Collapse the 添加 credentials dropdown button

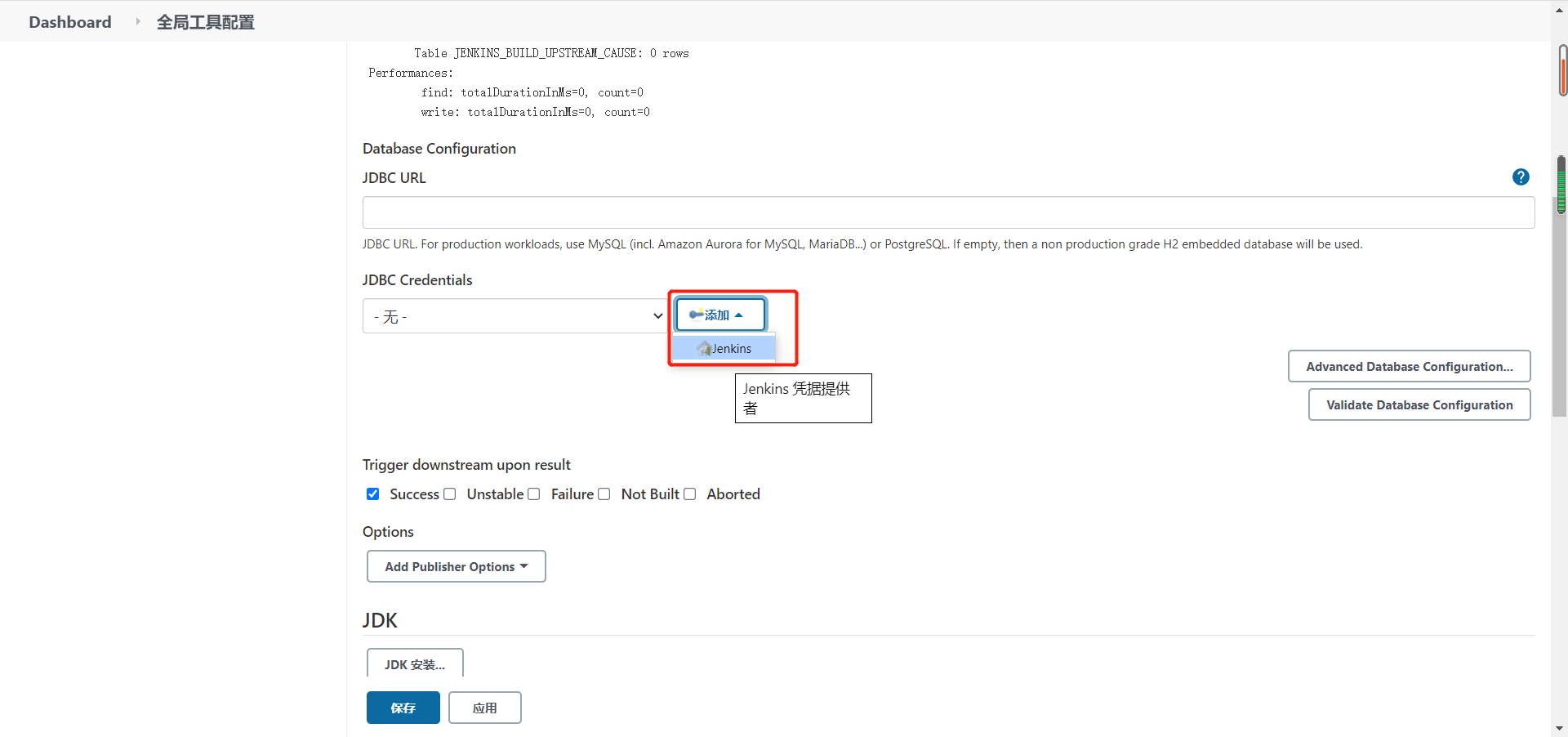tap(720, 315)
